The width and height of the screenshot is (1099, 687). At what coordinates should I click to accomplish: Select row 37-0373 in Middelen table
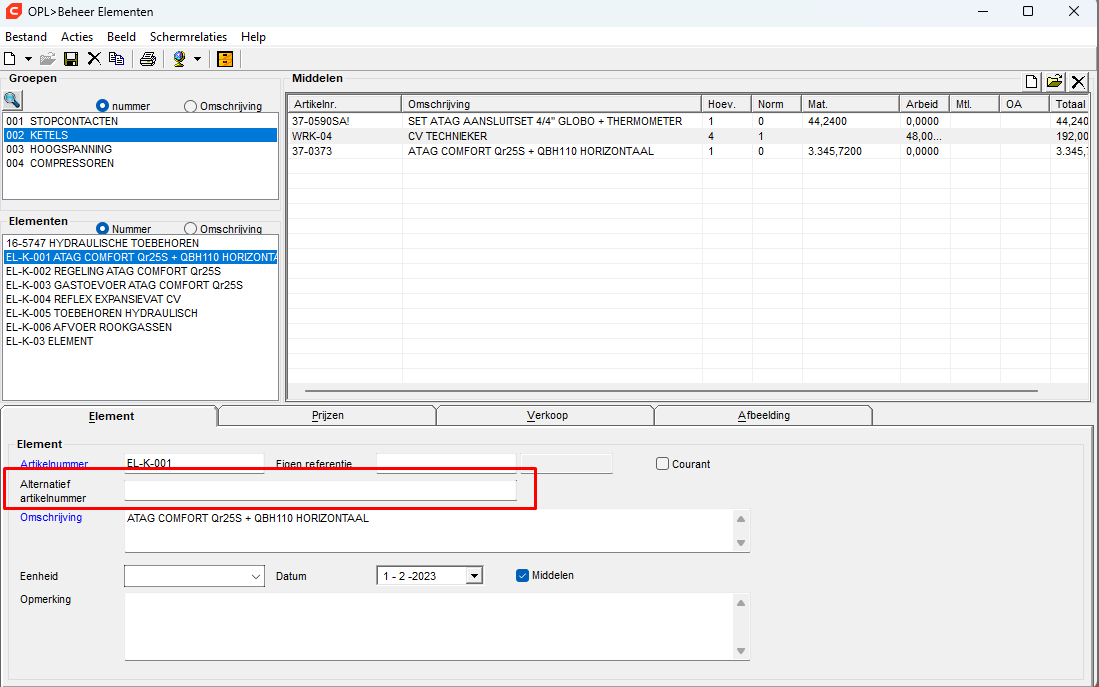click(688, 151)
